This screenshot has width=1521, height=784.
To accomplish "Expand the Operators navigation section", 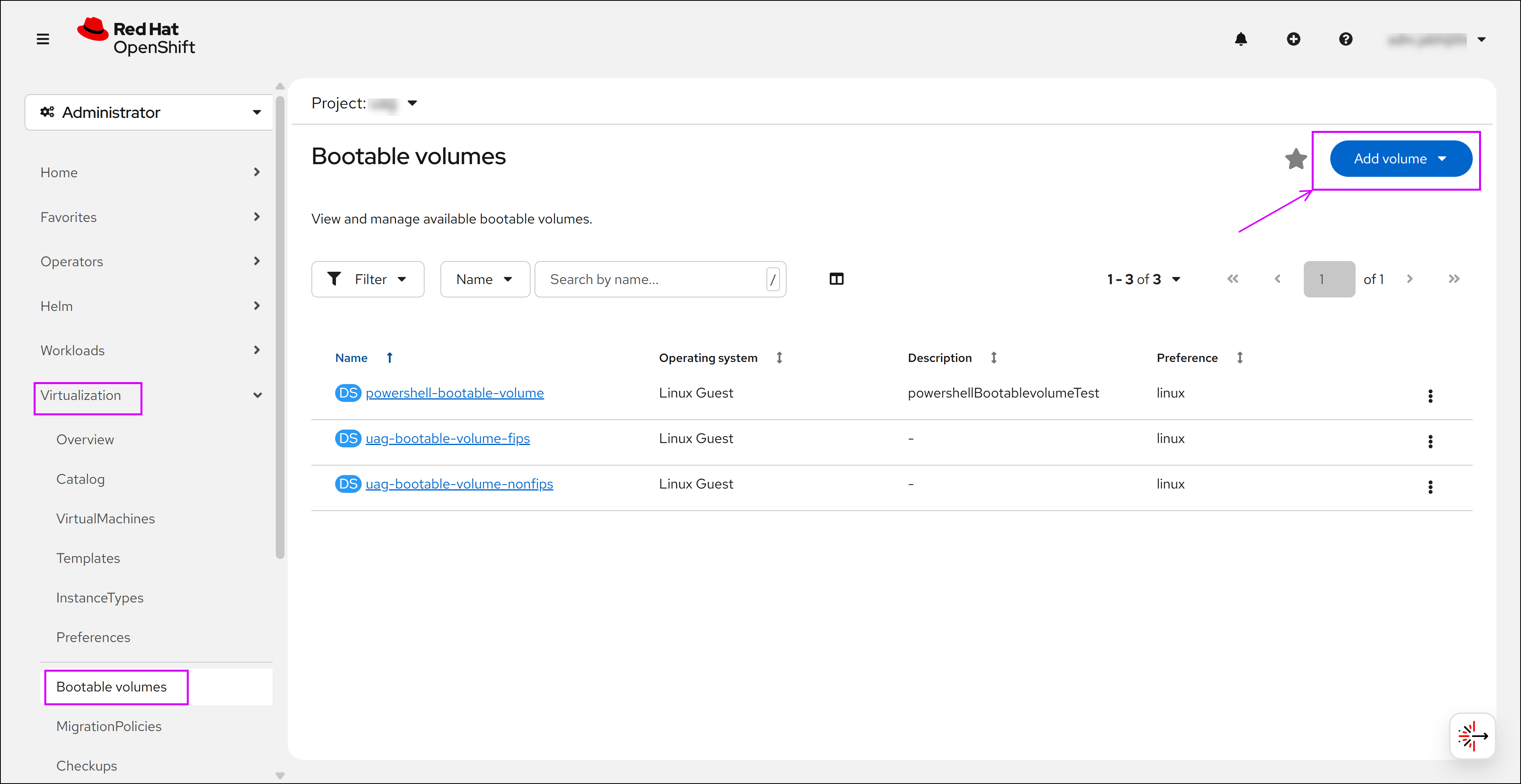I will tap(150, 261).
